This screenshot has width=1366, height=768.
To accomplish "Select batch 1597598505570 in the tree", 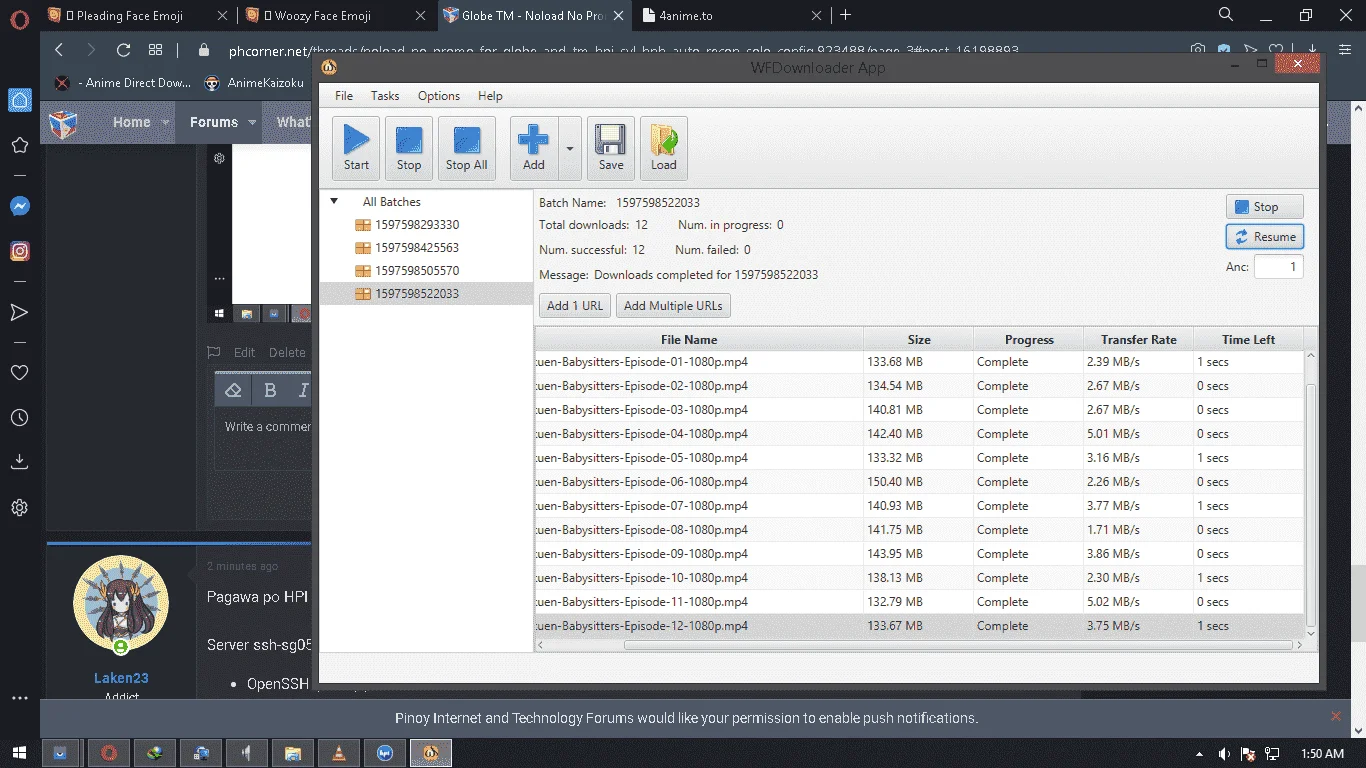I will [x=416, y=271].
